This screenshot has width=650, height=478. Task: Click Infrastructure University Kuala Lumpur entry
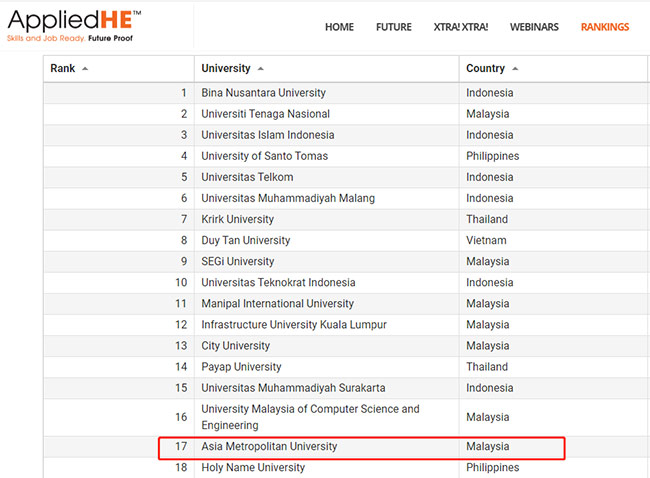[x=294, y=325]
